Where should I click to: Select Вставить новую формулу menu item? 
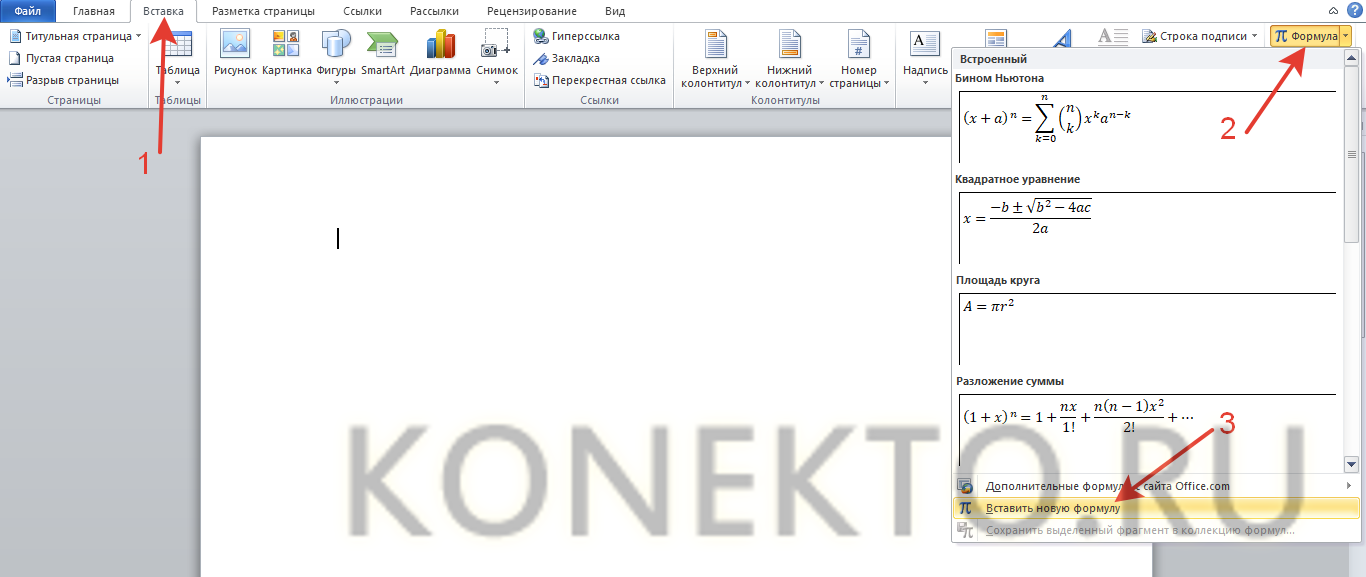(1053, 508)
